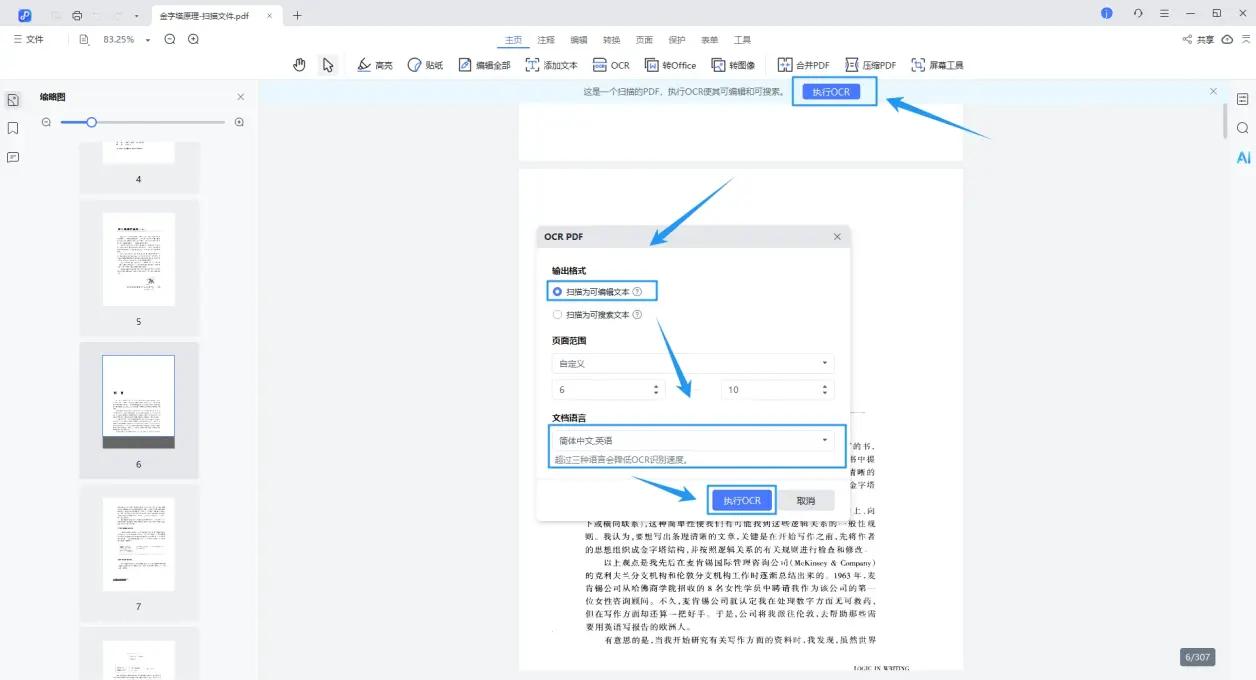Switch to the 保护 tab
The height and width of the screenshot is (680, 1256).
pyautogui.click(x=677, y=40)
